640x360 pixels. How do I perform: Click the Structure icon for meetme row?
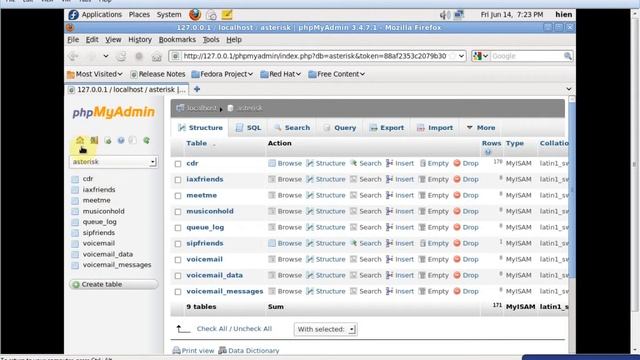tap(310, 196)
